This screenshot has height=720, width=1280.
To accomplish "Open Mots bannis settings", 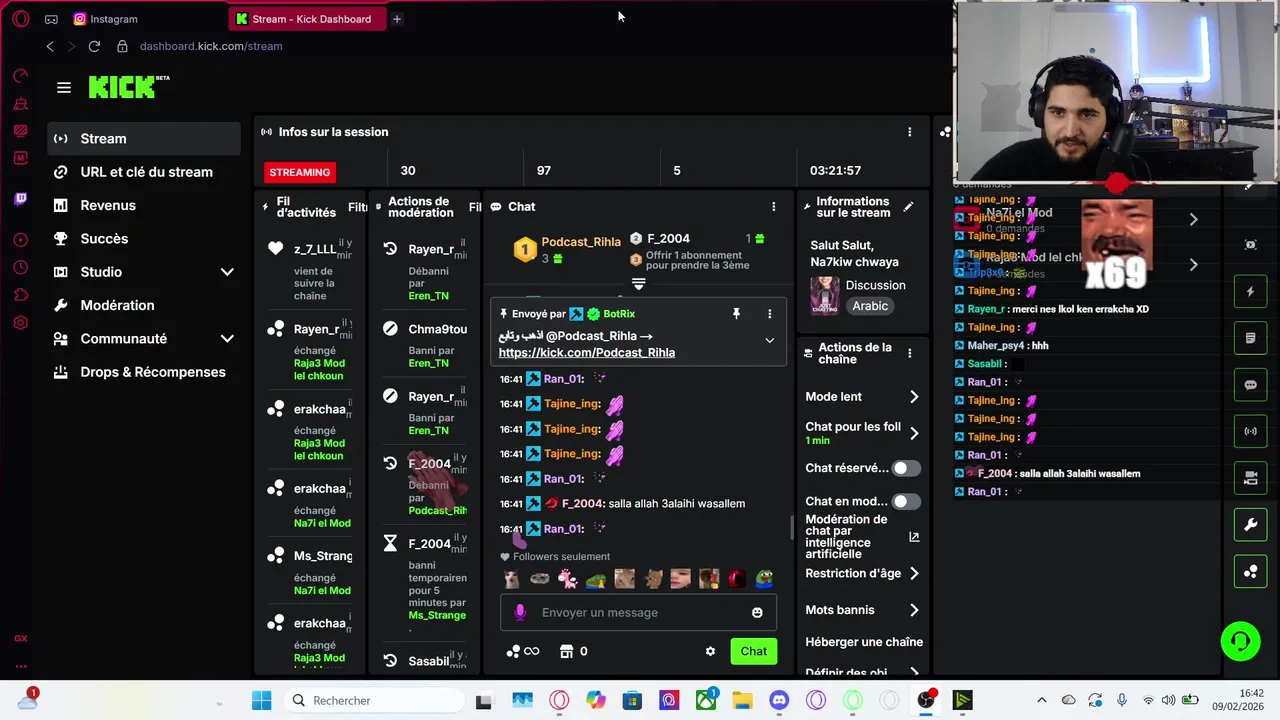I will [862, 610].
